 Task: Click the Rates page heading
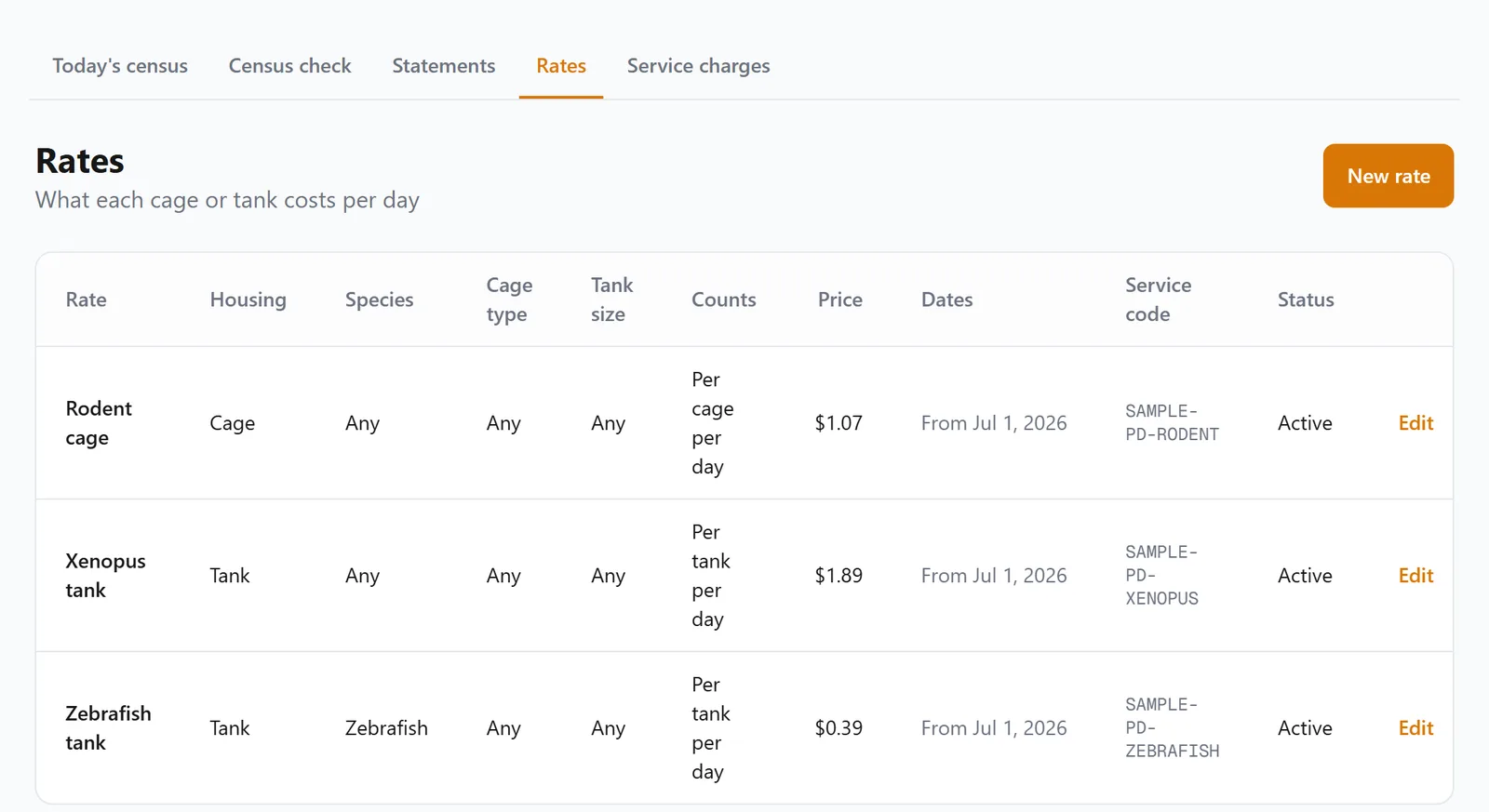click(x=80, y=161)
